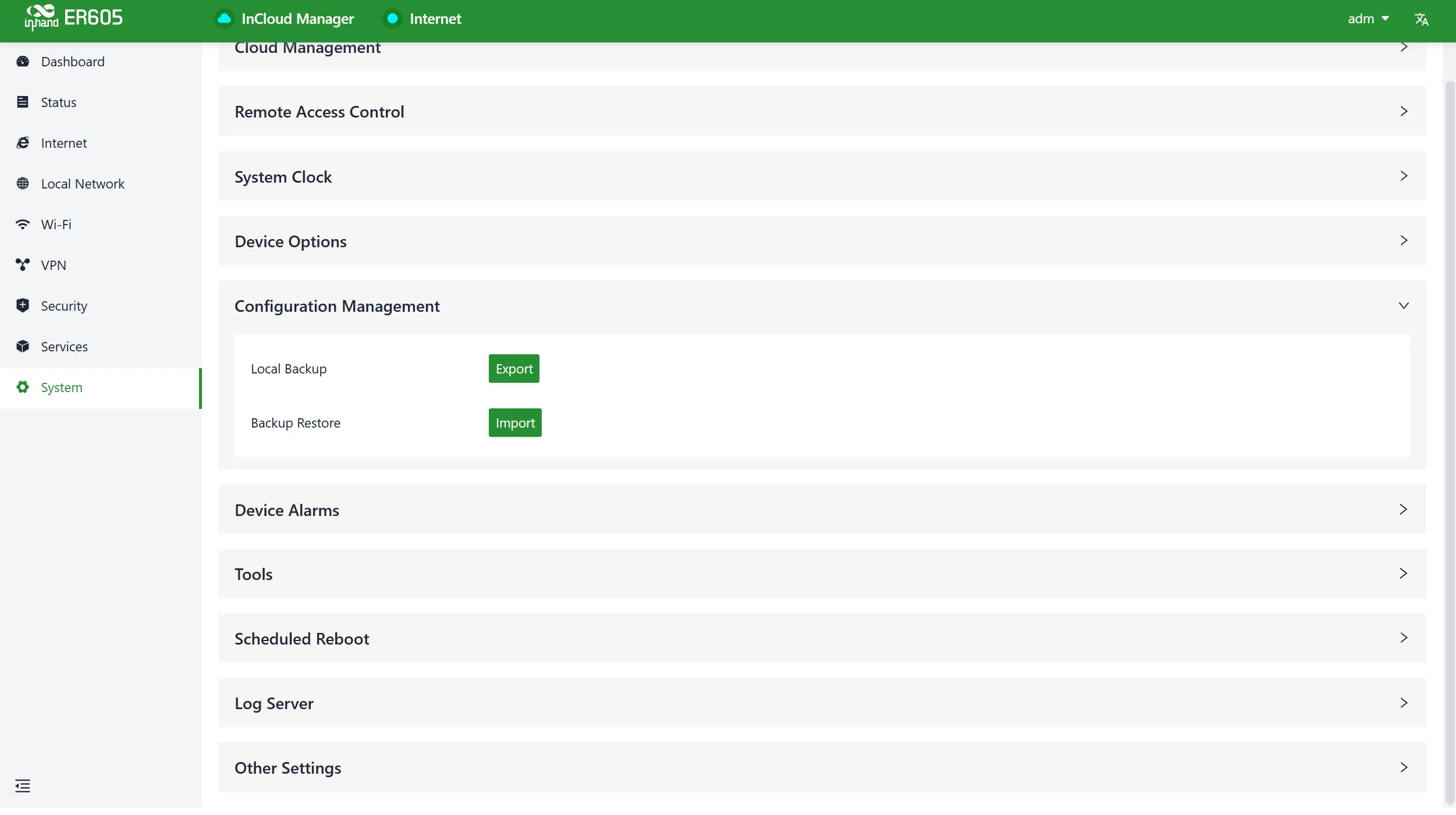The height and width of the screenshot is (815, 1456).
Task: Click the Local Backup label
Action: 289,369
